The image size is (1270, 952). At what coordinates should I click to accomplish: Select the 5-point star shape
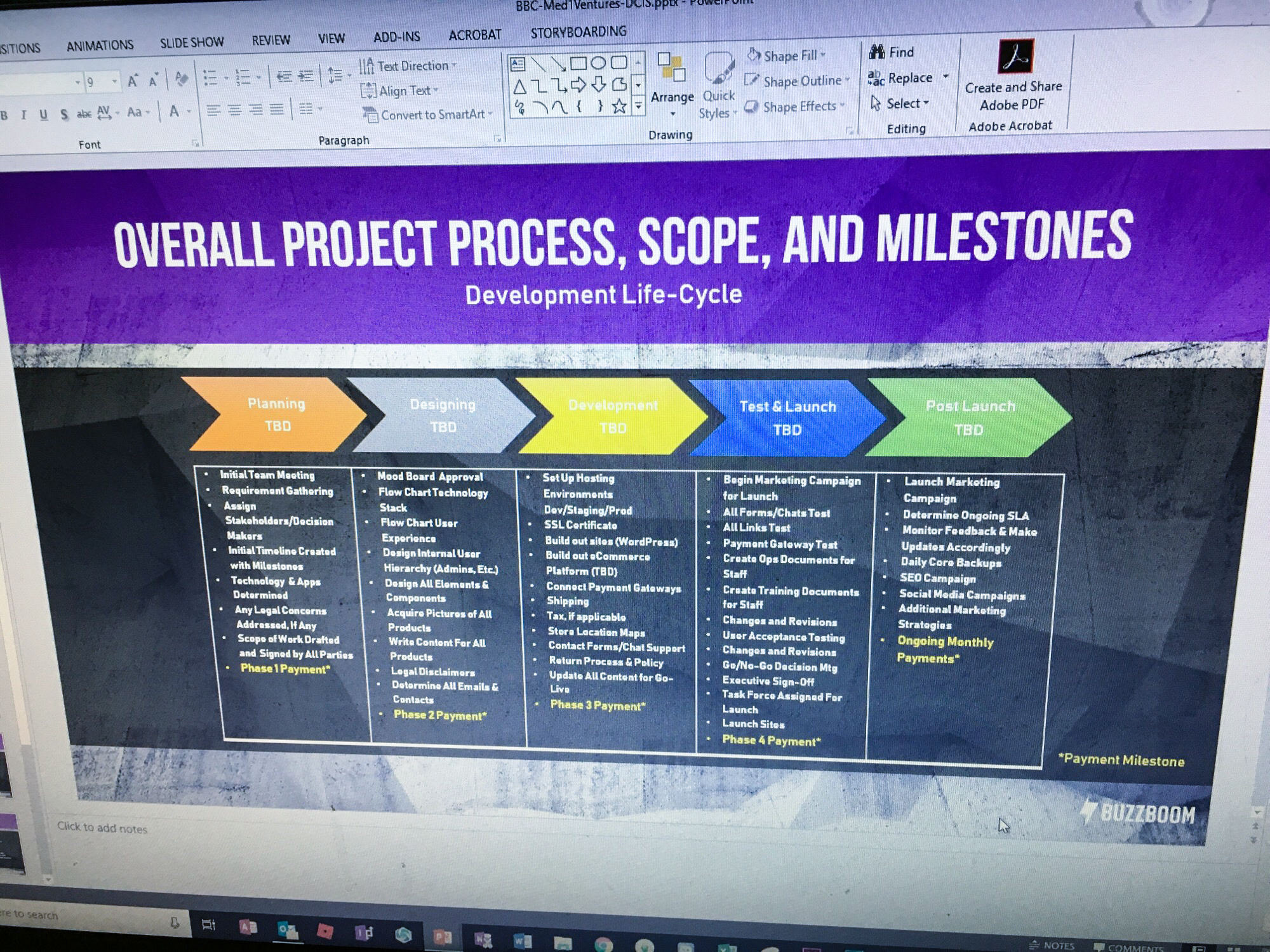(619, 107)
